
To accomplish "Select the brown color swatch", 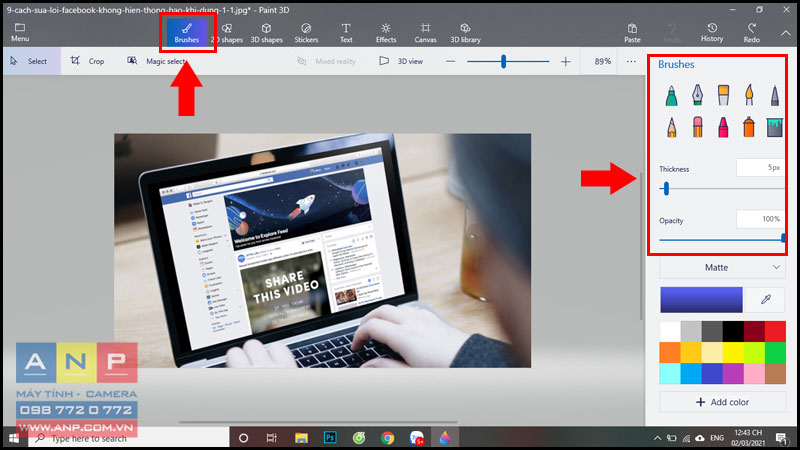I will pyautogui.click(x=775, y=373).
